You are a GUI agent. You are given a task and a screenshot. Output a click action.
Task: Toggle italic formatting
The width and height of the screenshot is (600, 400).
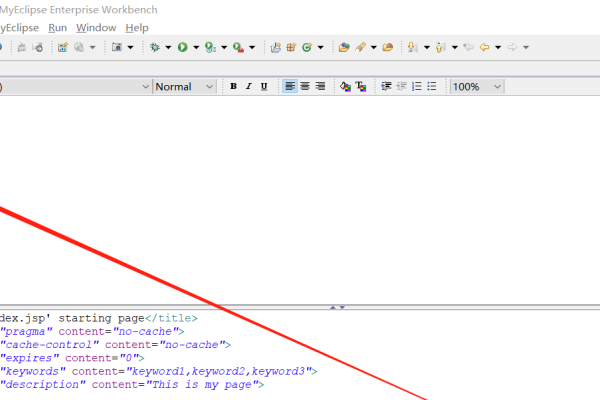click(248, 87)
